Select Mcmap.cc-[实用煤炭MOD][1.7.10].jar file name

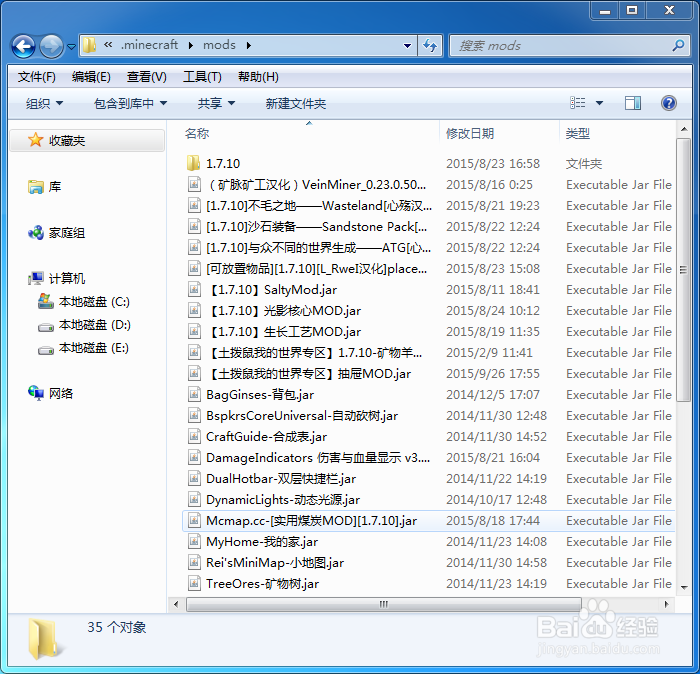point(312,521)
